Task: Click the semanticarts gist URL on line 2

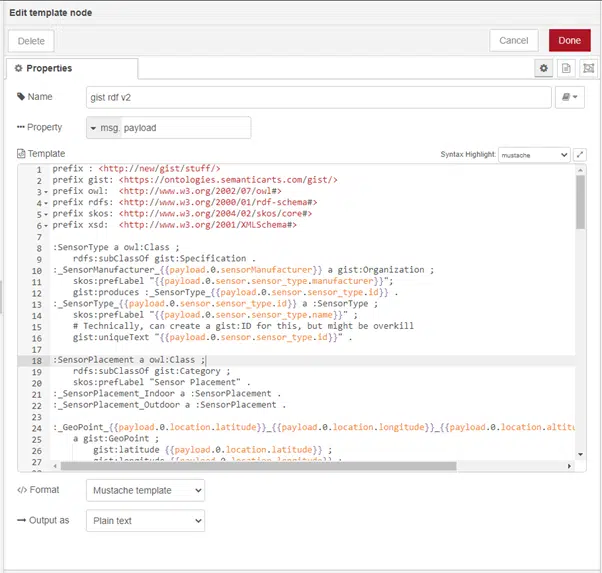Action: tap(228, 180)
